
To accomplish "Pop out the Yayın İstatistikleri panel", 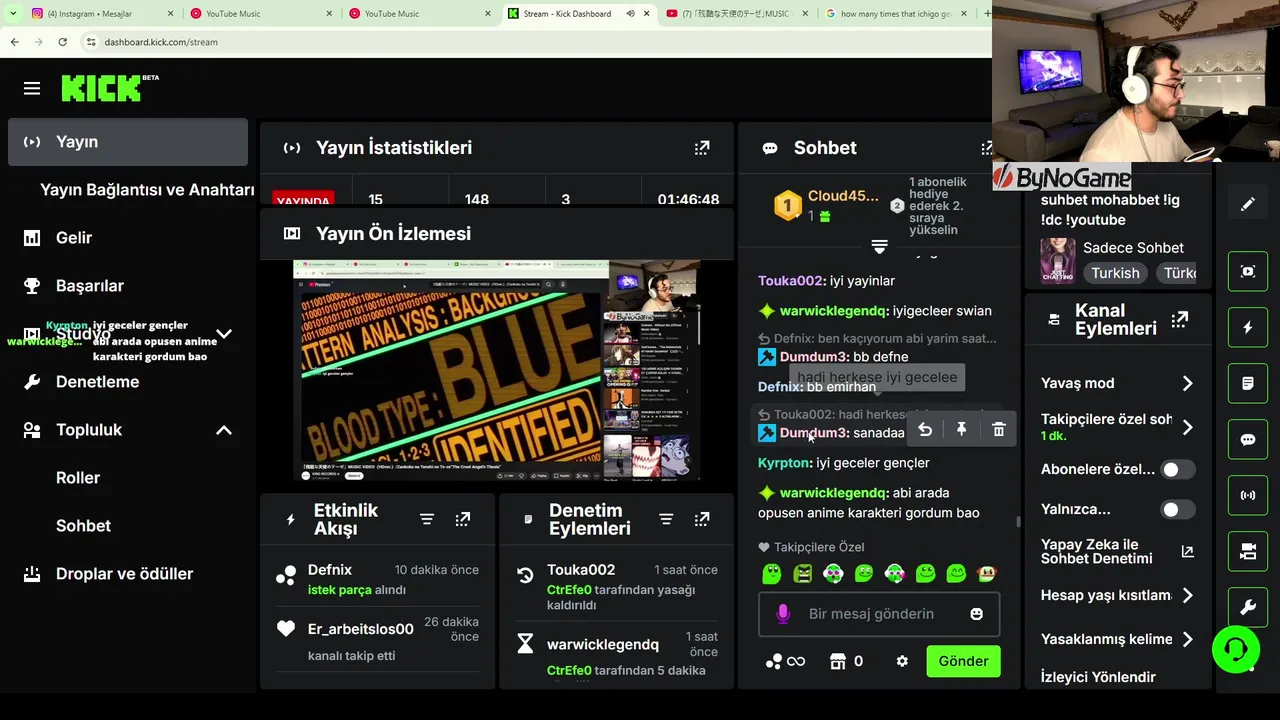I will (x=702, y=147).
